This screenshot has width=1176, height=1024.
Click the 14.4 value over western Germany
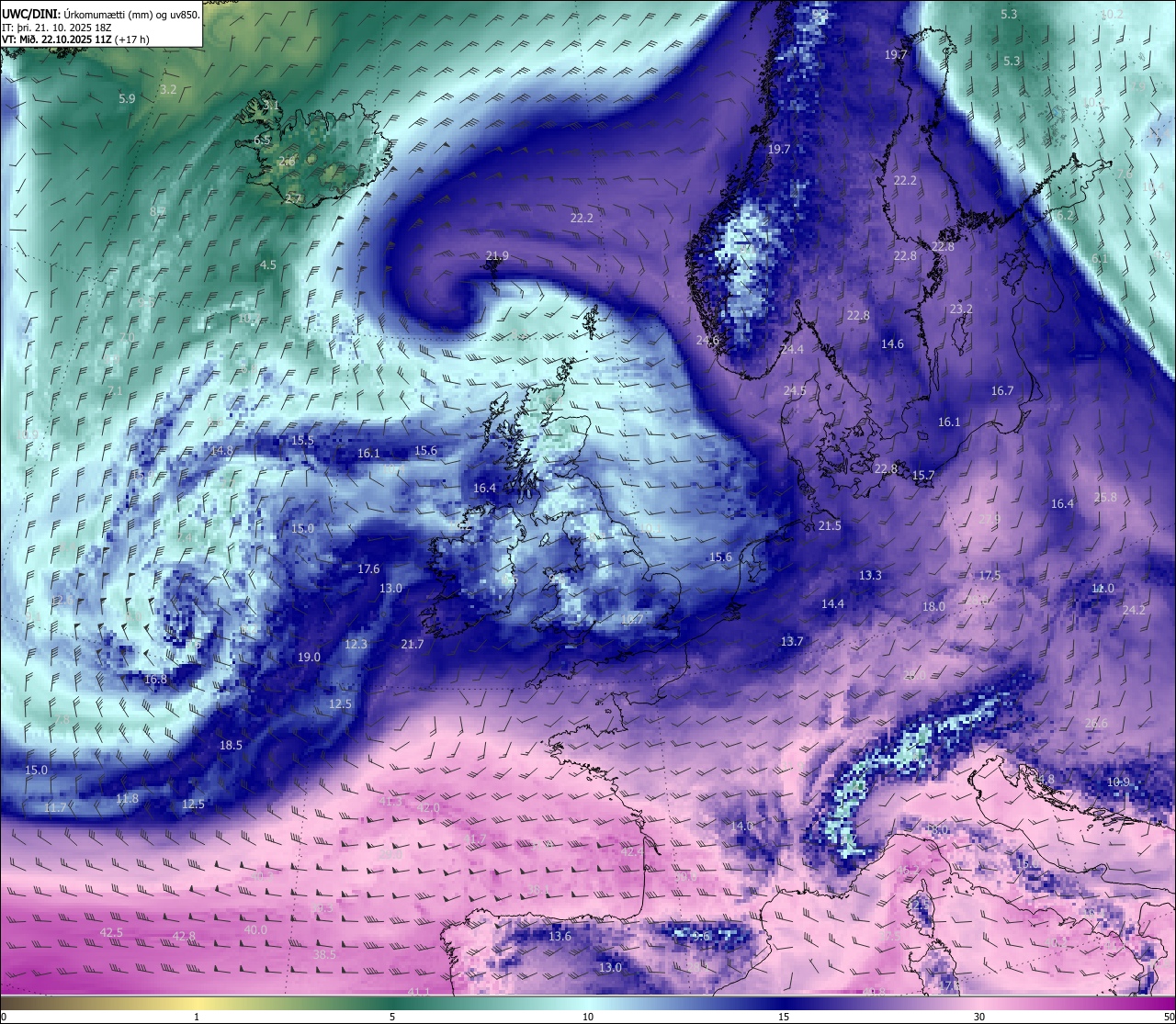coord(832,603)
